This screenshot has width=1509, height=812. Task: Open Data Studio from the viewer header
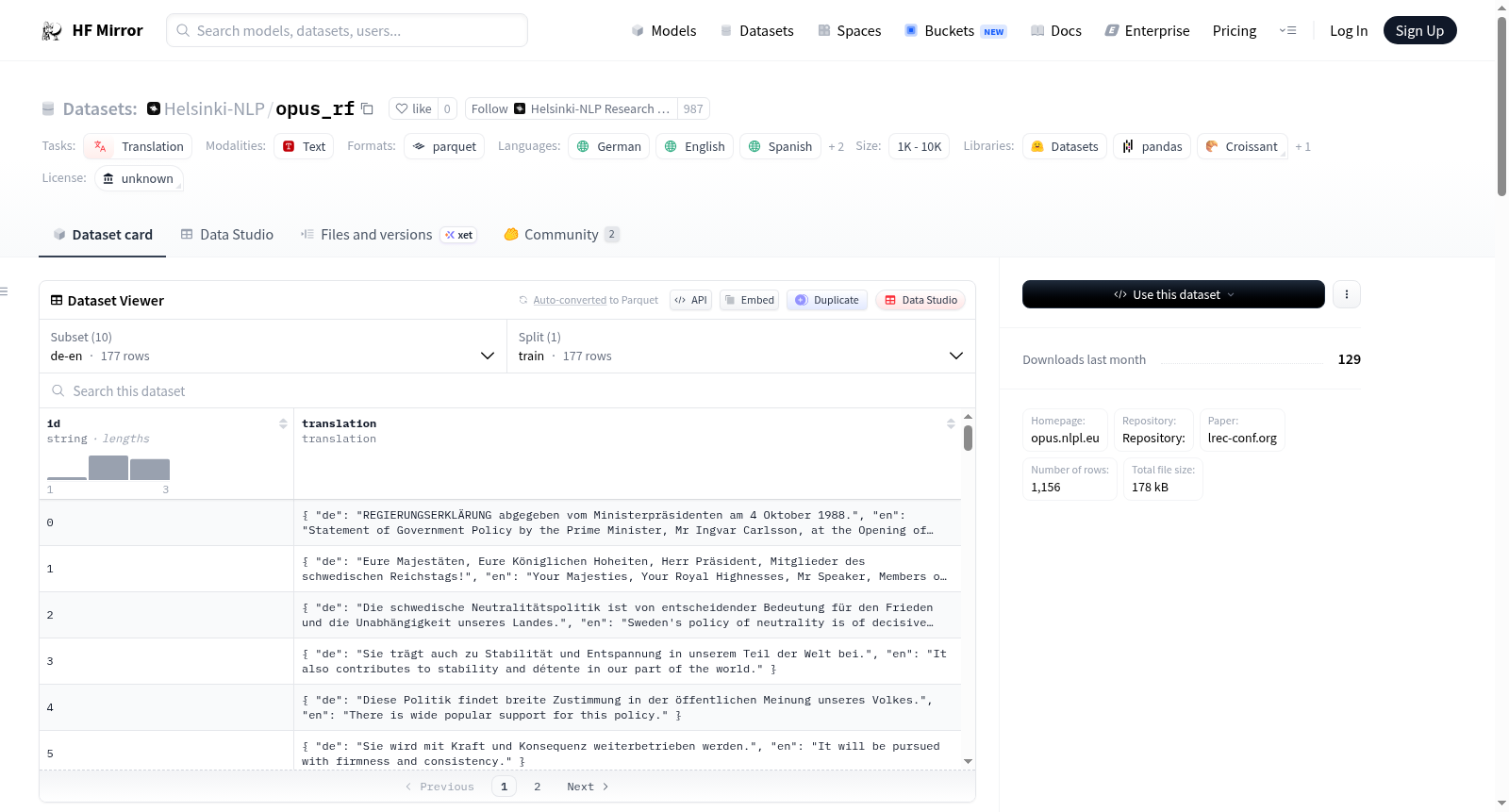click(920, 300)
